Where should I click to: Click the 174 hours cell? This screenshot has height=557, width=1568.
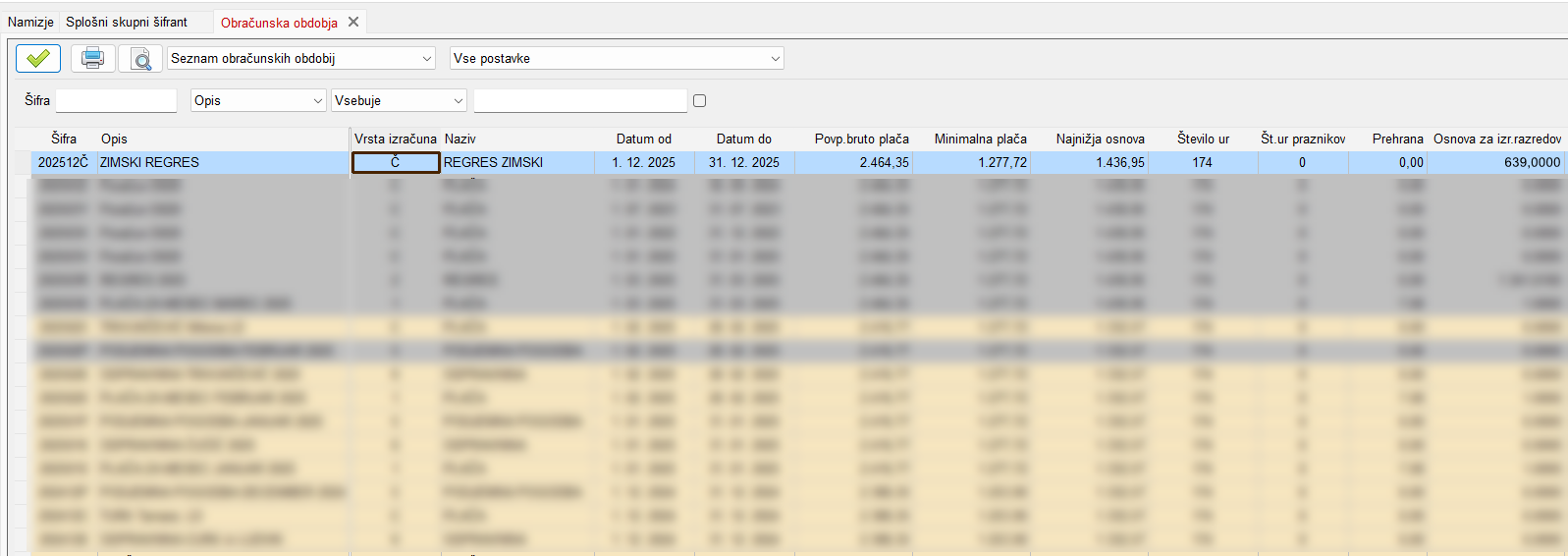(x=1203, y=162)
